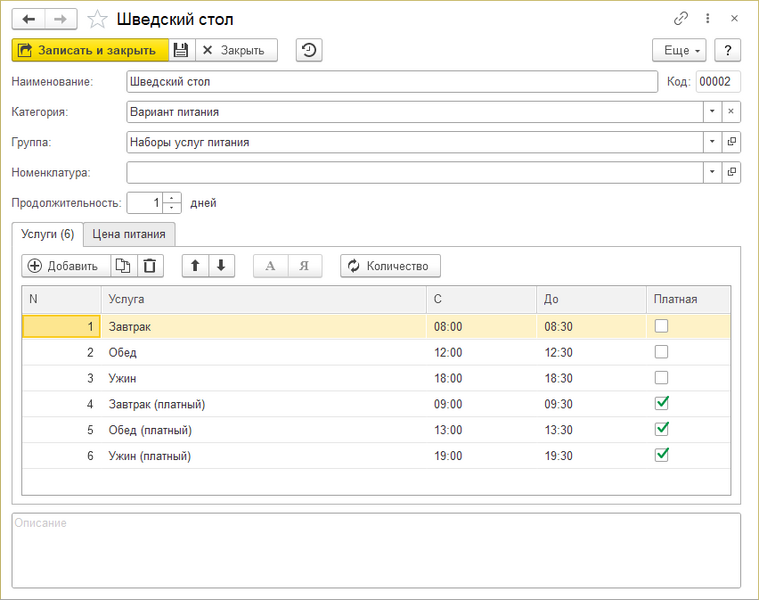This screenshot has width=759, height=600.
Task: Switch to the Цена питания tab
Action: [x=130, y=234]
